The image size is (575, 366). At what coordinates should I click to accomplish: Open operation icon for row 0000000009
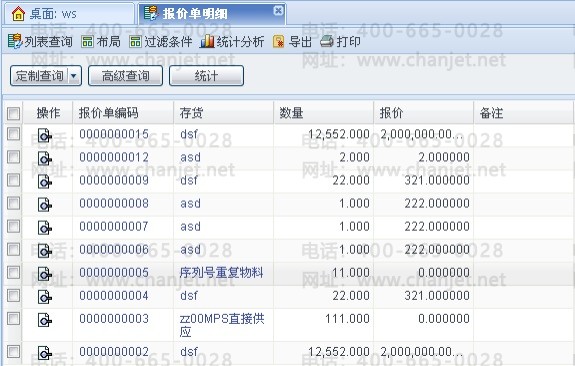tap(45, 182)
